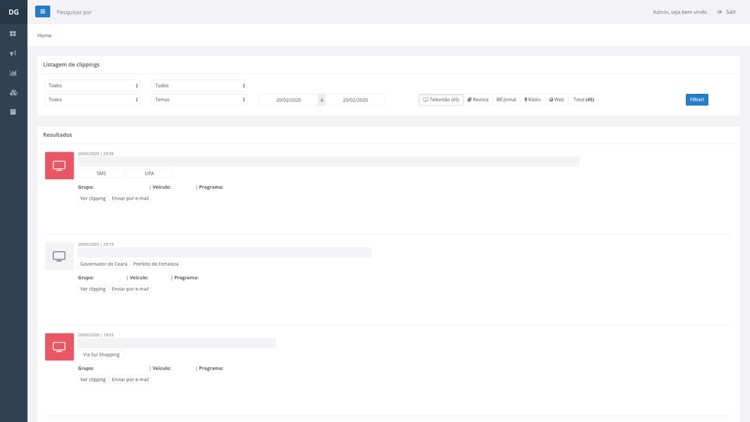Click Enviar por e-mail for Via Sul Shopping item
750x422 pixels.
tap(130, 379)
